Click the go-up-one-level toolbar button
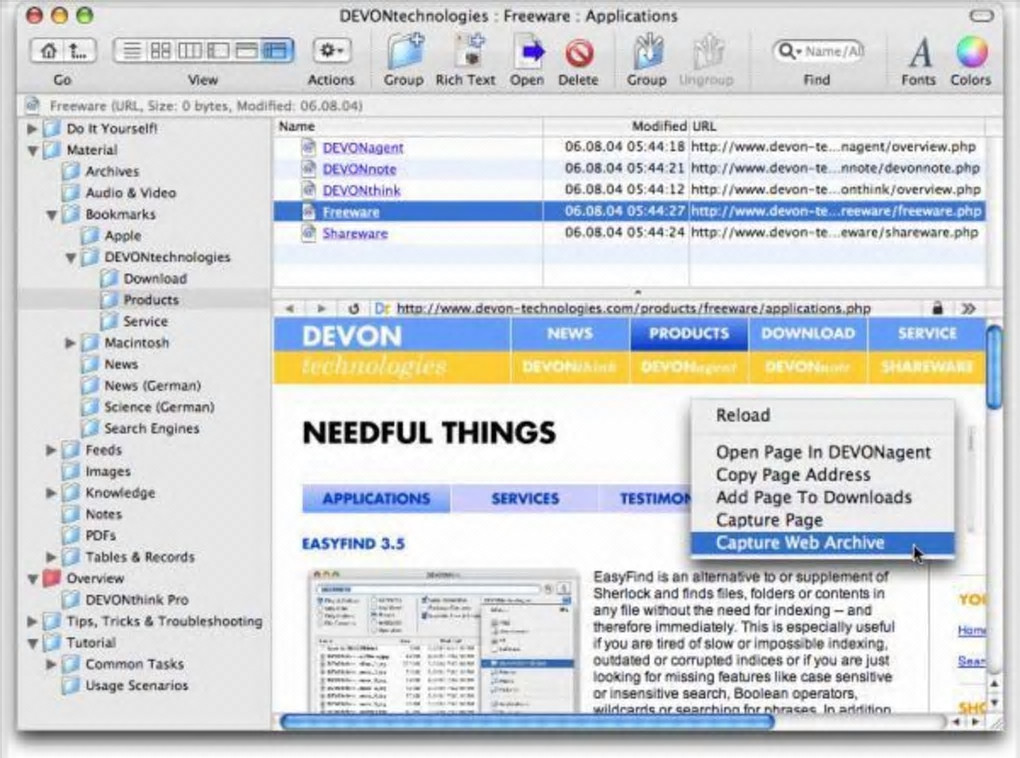1020x758 pixels. coord(79,51)
